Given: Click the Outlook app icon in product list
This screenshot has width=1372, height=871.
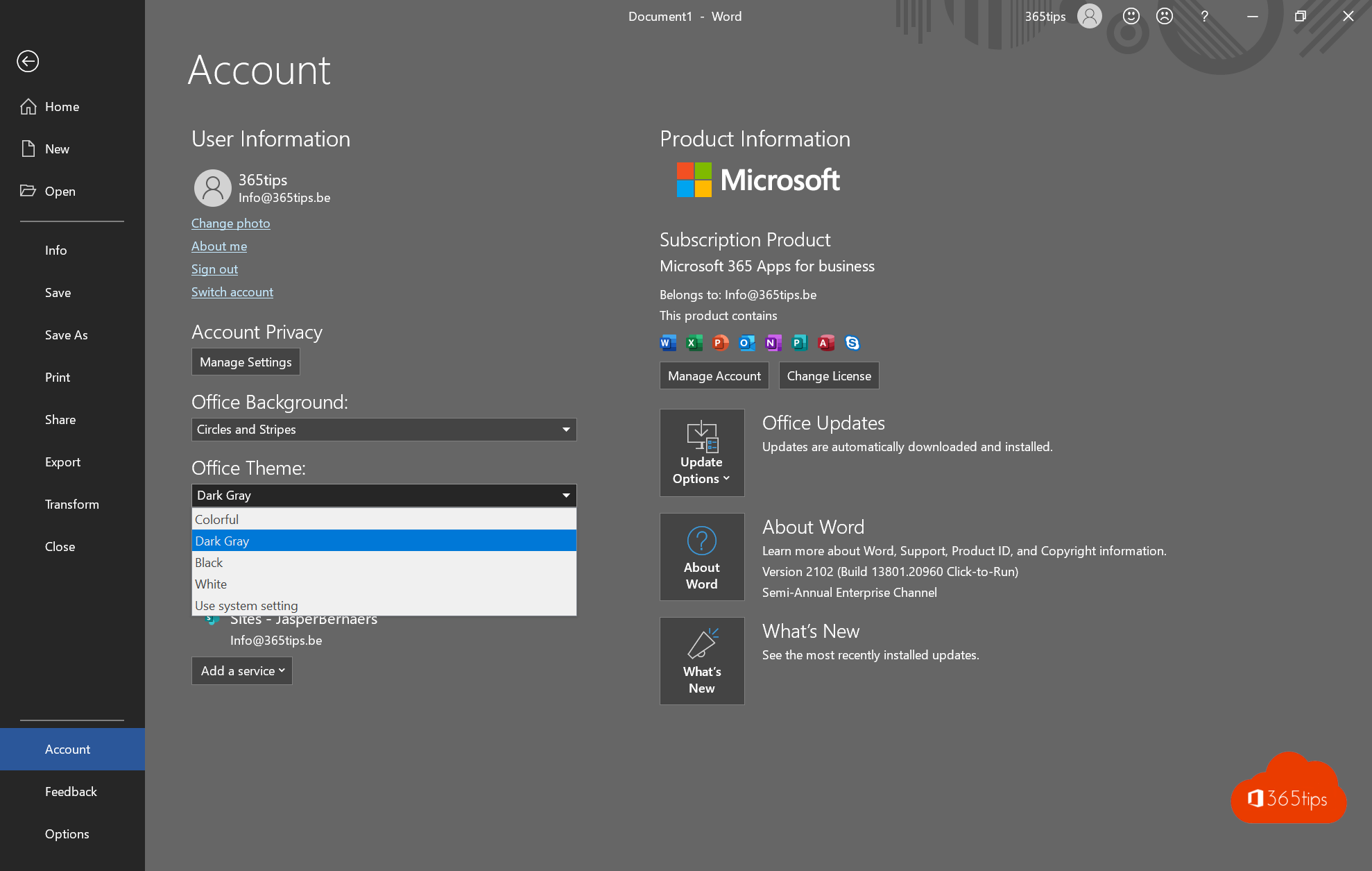Looking at the screenshot, I should click(745, 343).
